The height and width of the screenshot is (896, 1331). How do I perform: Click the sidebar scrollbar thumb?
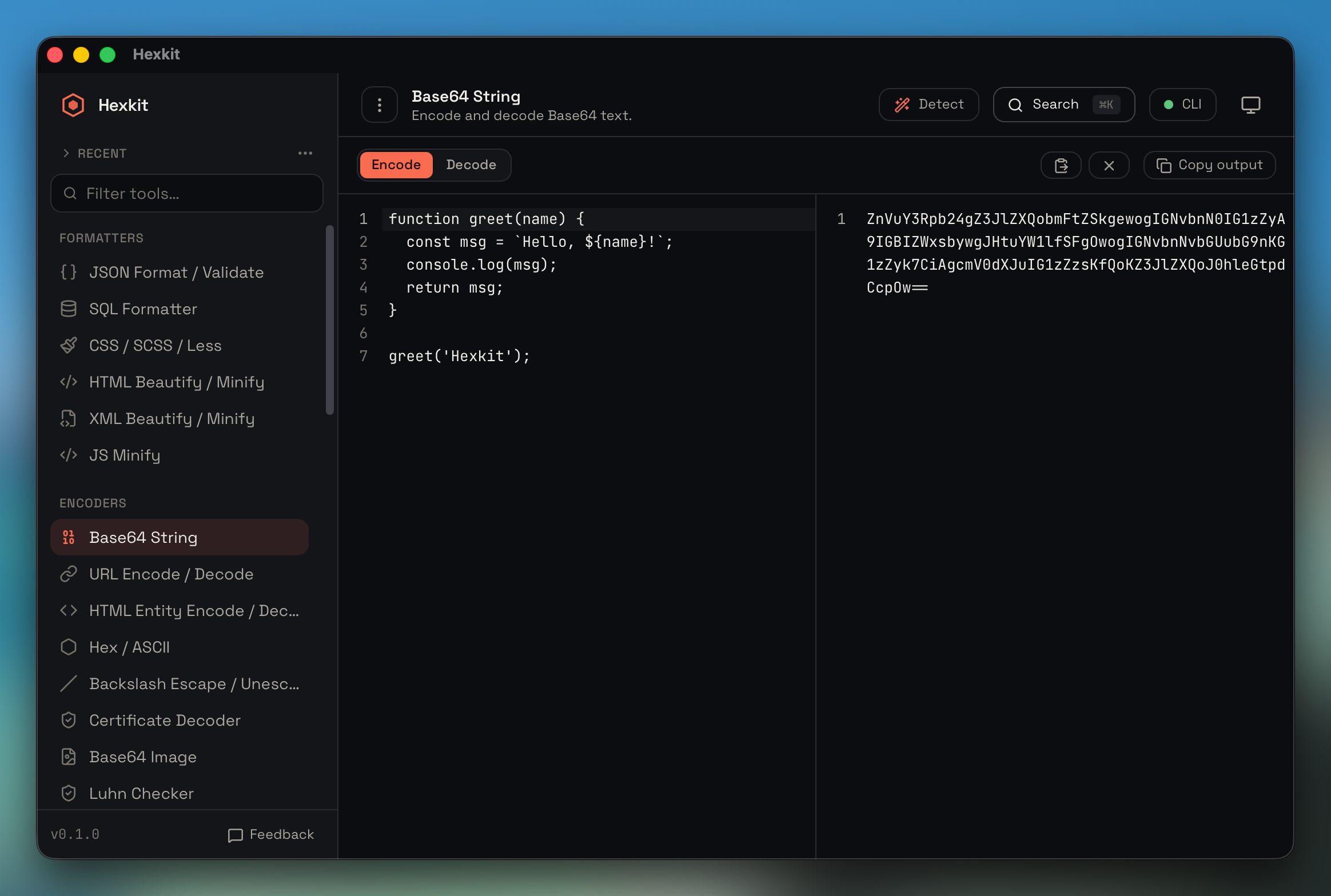[x=329, y=320]
